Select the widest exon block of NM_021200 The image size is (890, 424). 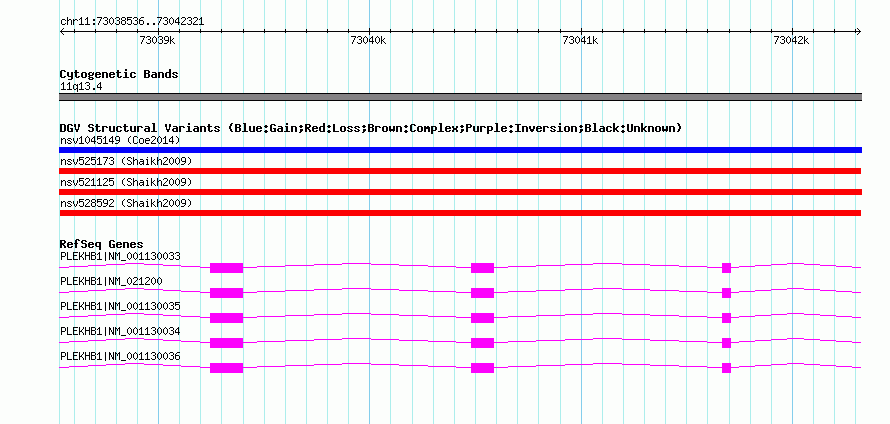226,293
